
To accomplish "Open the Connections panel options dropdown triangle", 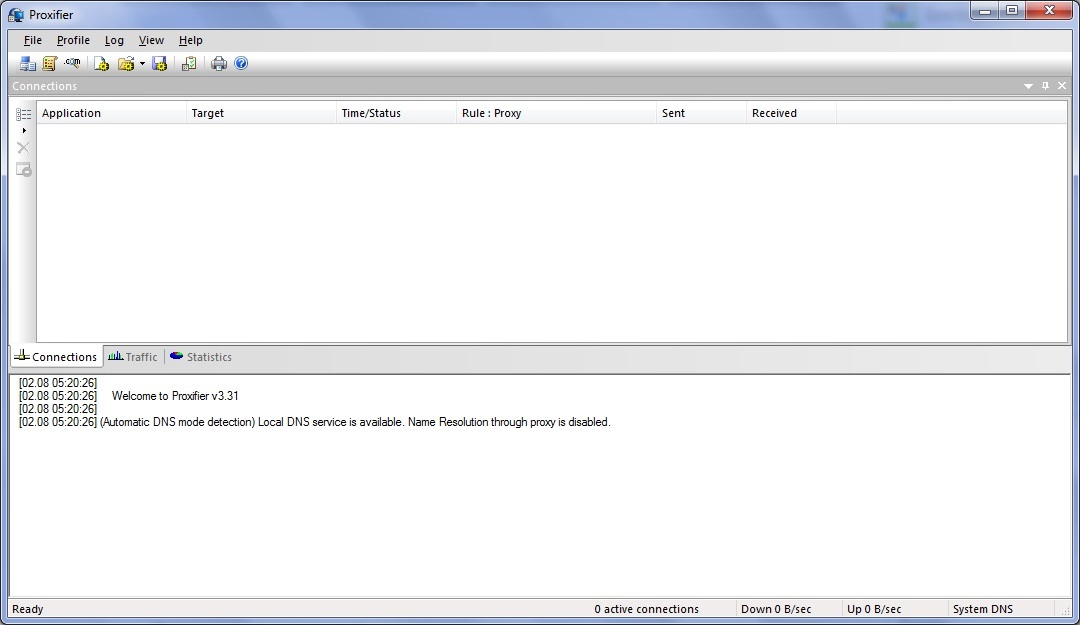I will point(1028,86).
